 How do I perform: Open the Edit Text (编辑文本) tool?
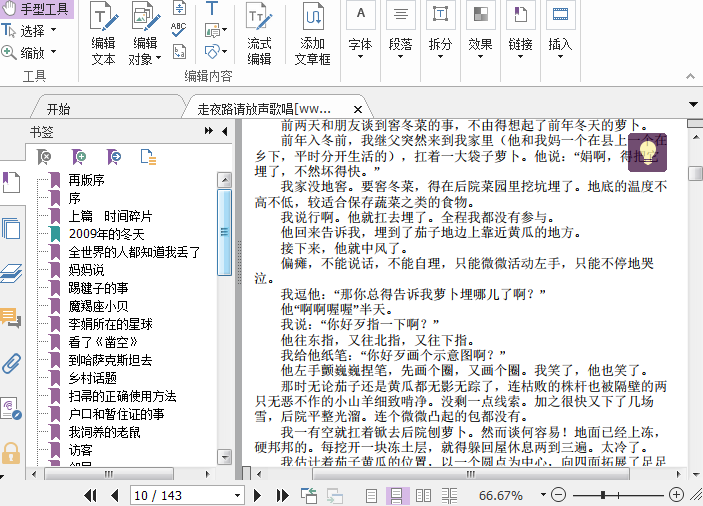tap(104, 34)
